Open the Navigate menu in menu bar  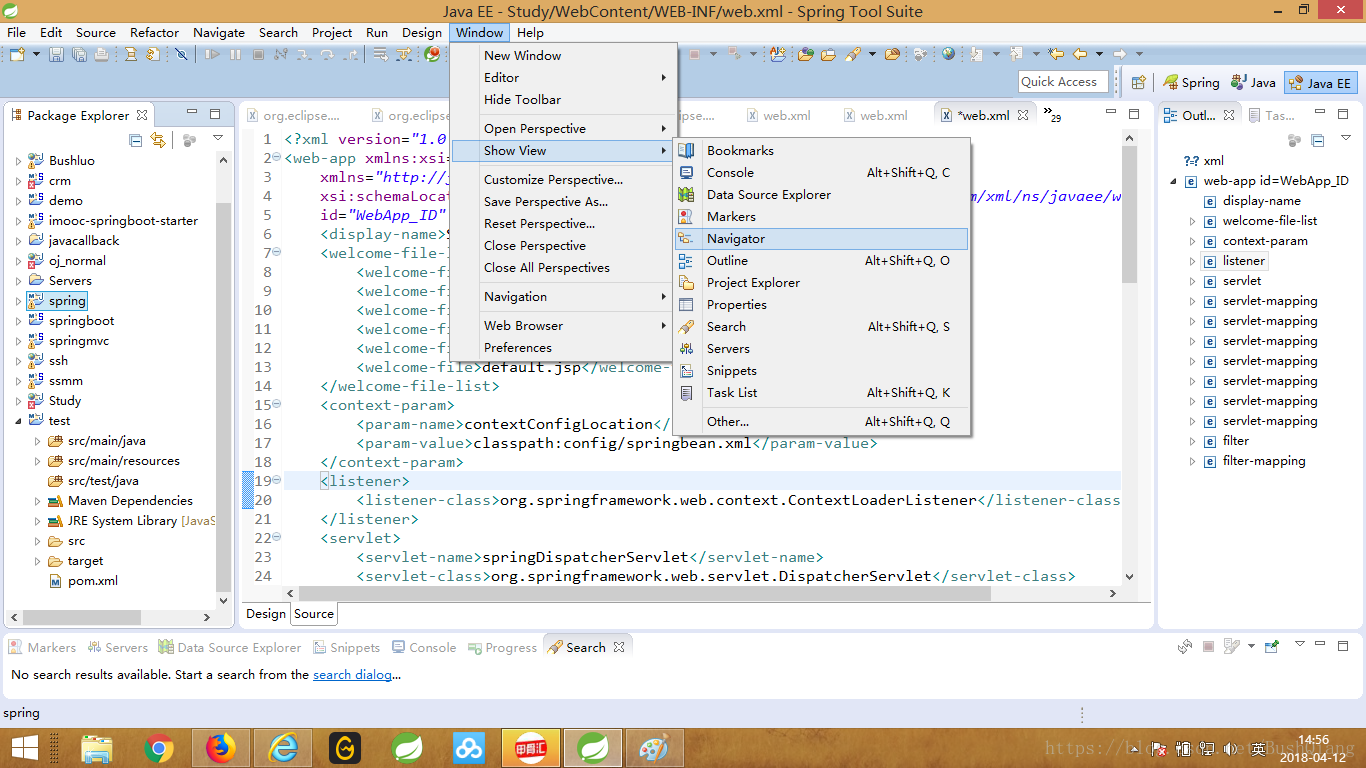tap(219, 32)
